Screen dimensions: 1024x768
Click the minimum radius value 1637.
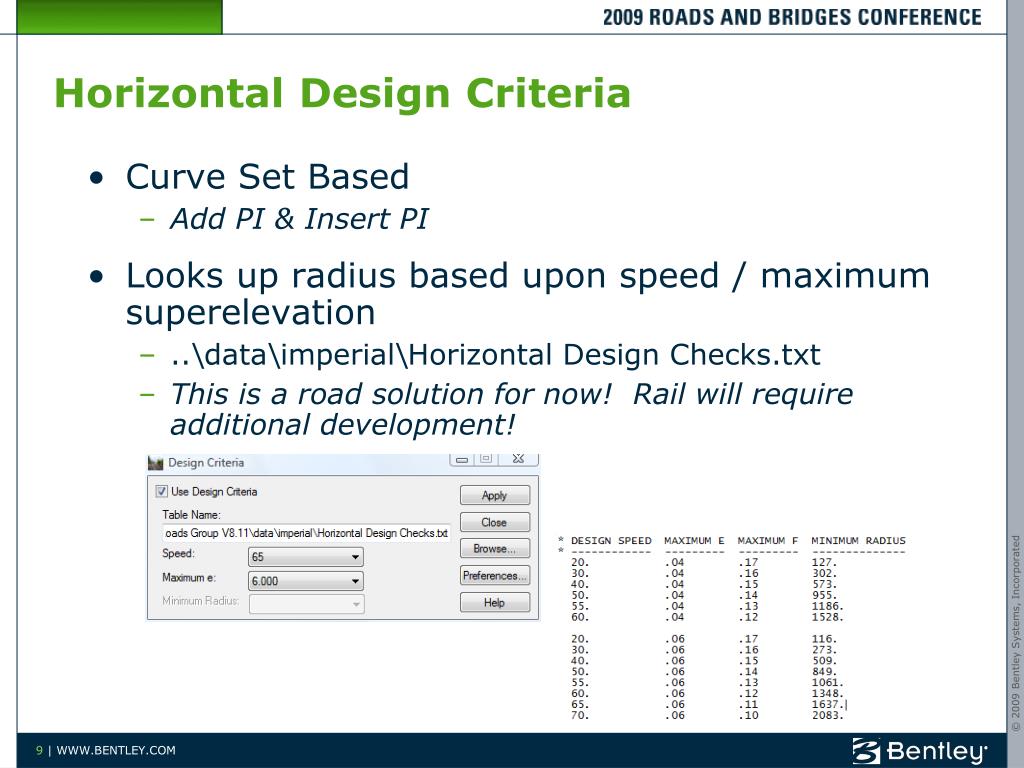click(827, 704)
